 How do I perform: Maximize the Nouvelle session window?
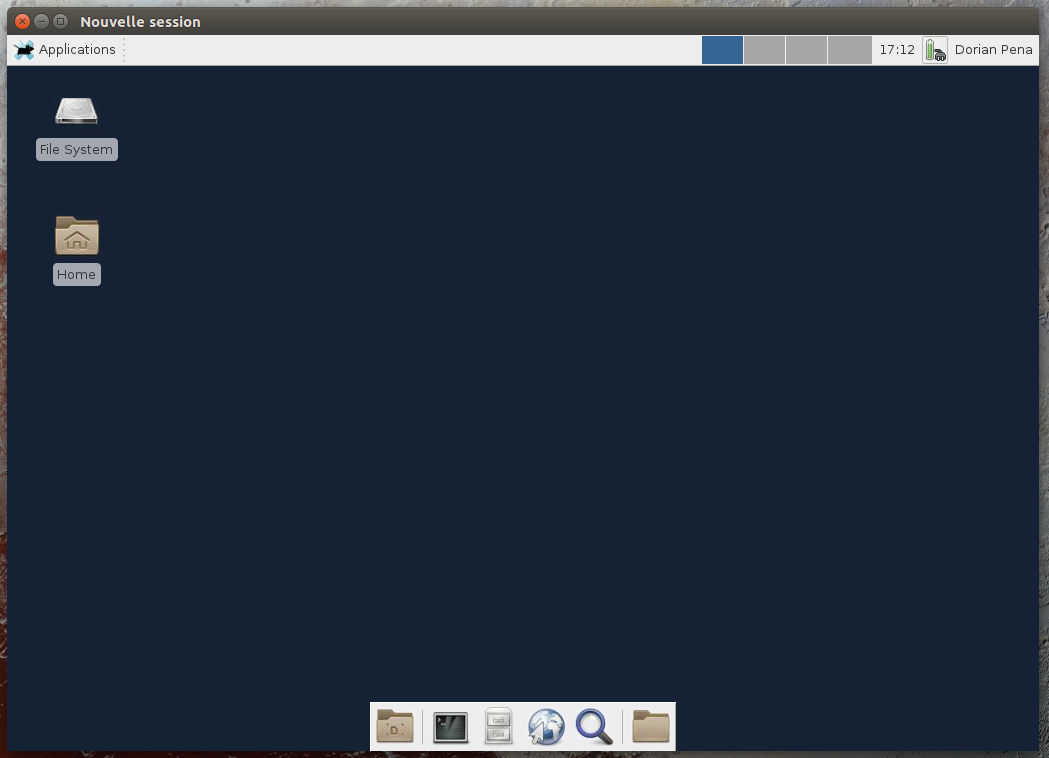(x=61, y=20)
